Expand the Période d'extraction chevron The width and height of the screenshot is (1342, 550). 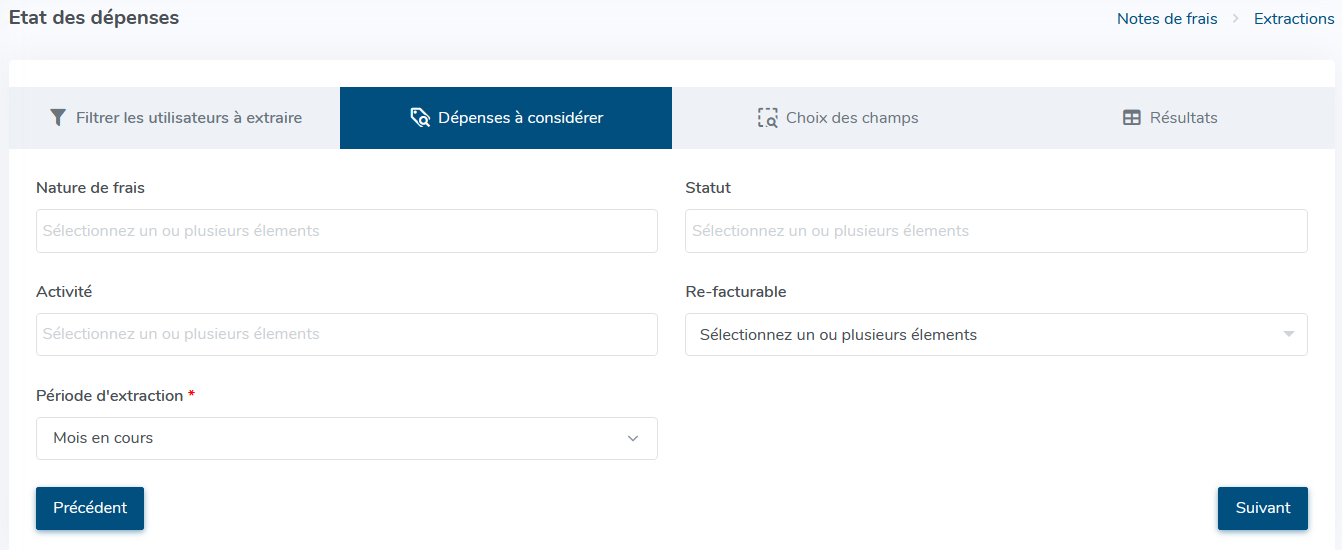(x=632, y=438)
